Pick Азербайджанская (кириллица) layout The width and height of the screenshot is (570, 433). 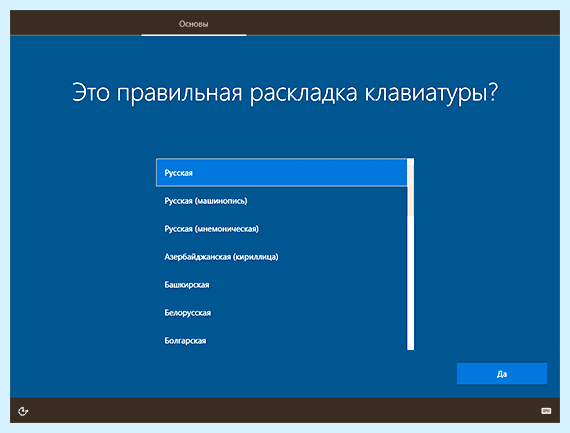click(282, 257)
